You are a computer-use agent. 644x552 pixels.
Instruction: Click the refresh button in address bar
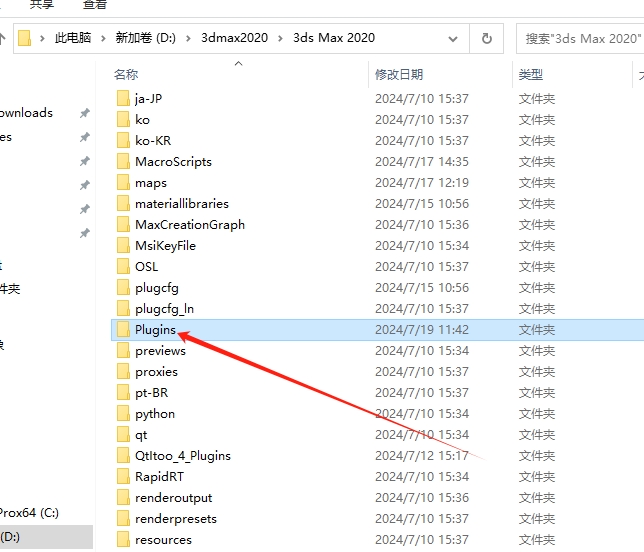pos(487,39)
